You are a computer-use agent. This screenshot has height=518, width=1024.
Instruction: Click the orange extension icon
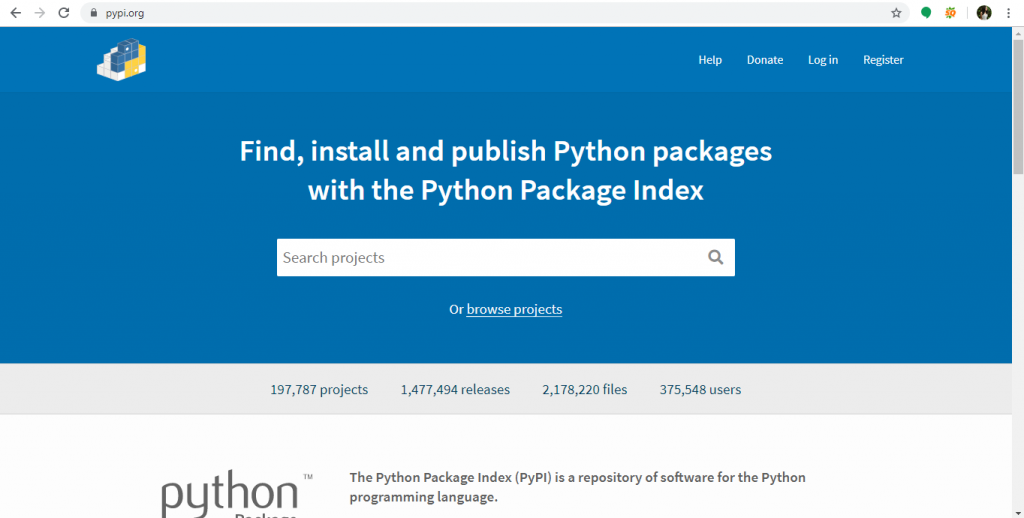950,12
